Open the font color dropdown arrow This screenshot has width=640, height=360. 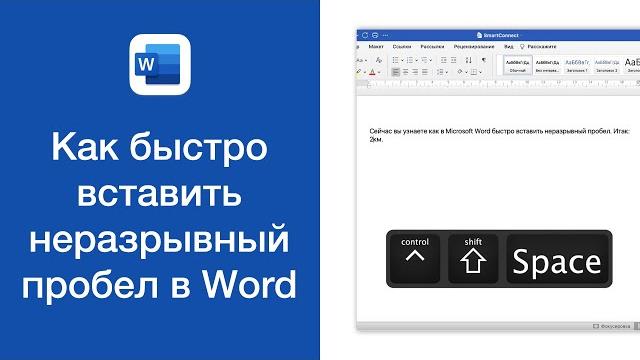coord(379,73)
